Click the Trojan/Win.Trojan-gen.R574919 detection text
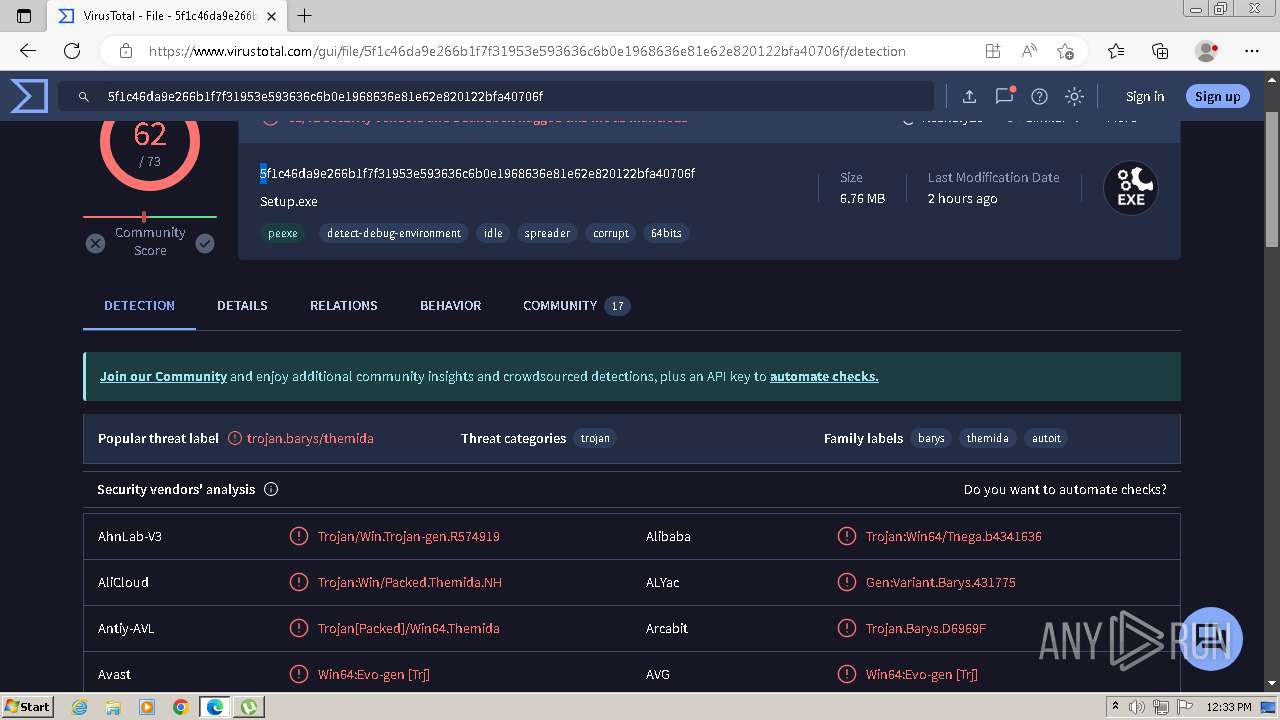 click(409, 536)
